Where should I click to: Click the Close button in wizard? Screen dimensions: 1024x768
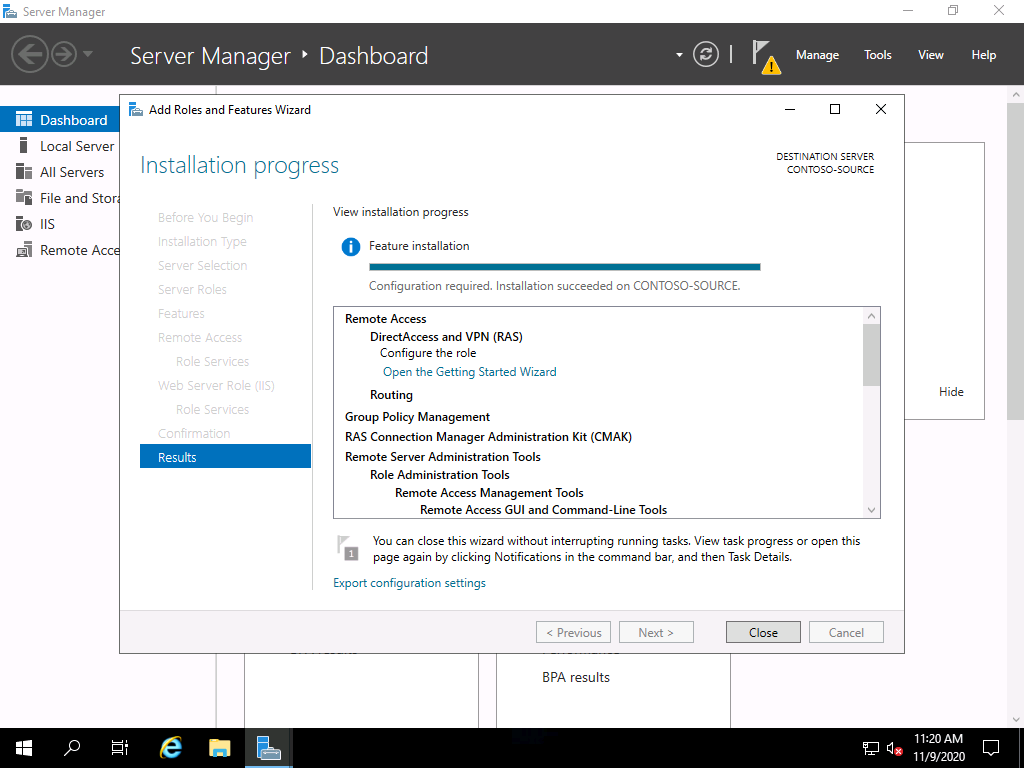[x=763, y=632]
